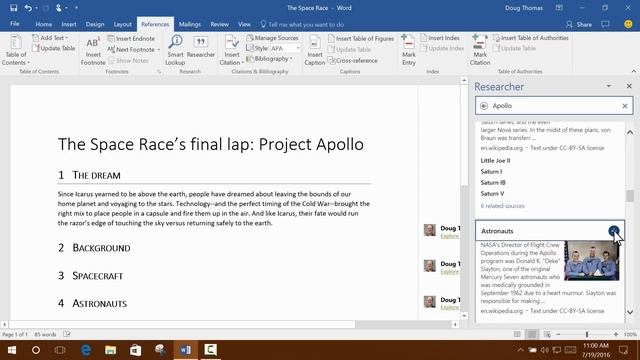Viewport: 640px width, 360px height.
Task: Send feedback via the smiley icon
Action: (x=629, y=24)
